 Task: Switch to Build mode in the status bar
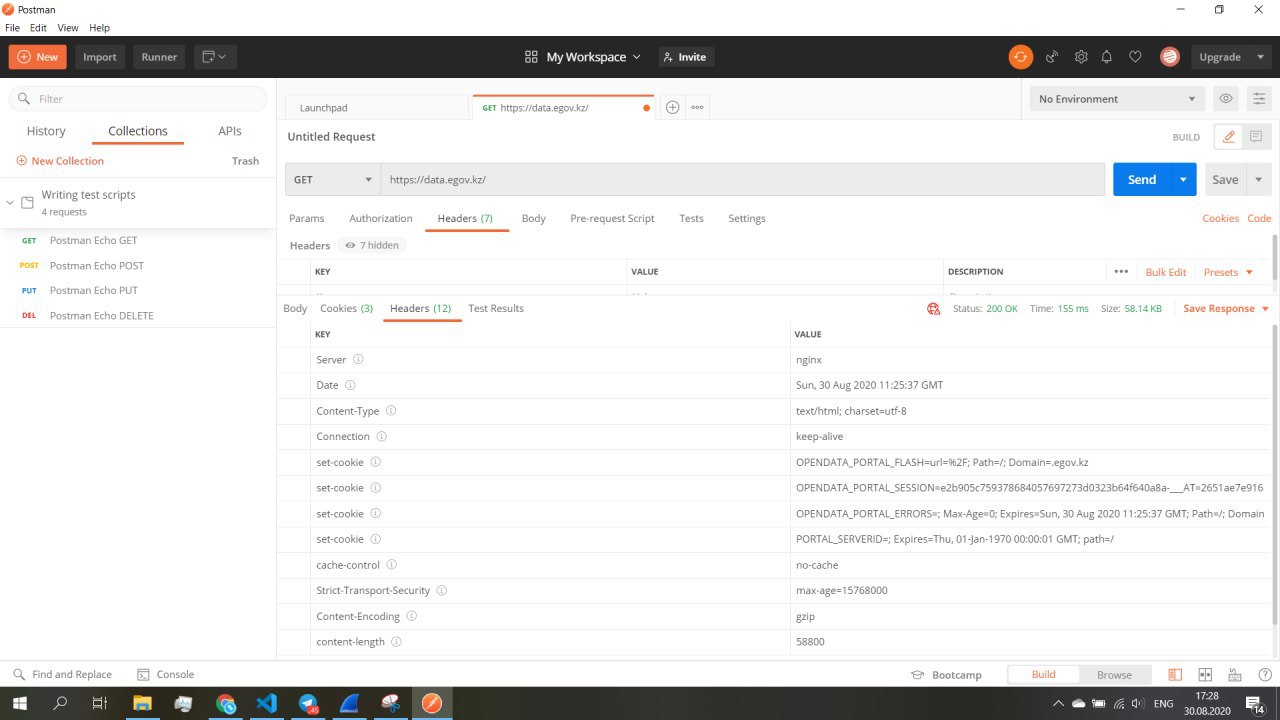pos(1043,675)
